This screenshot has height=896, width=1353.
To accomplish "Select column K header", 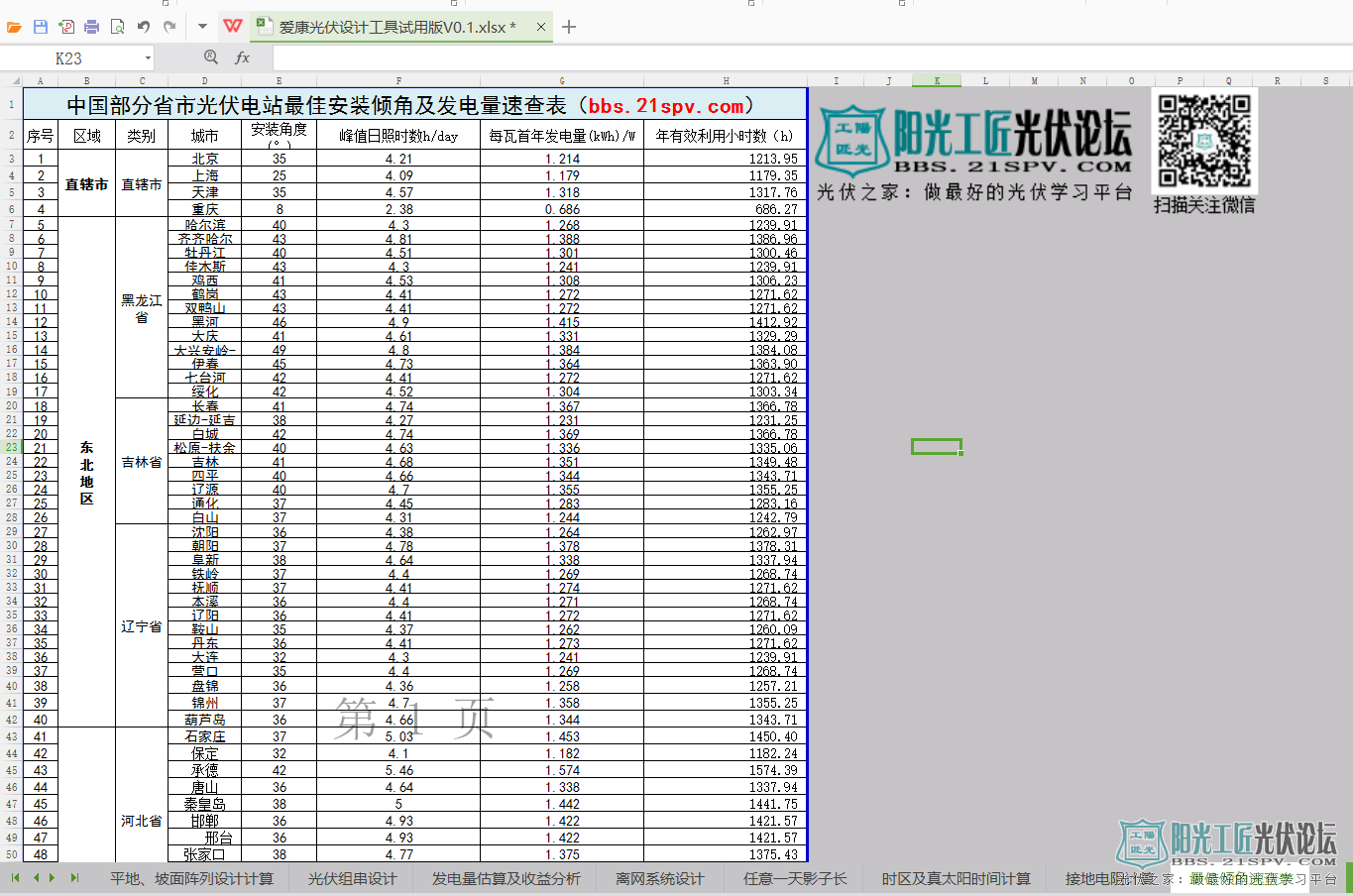I will point(937,80).
